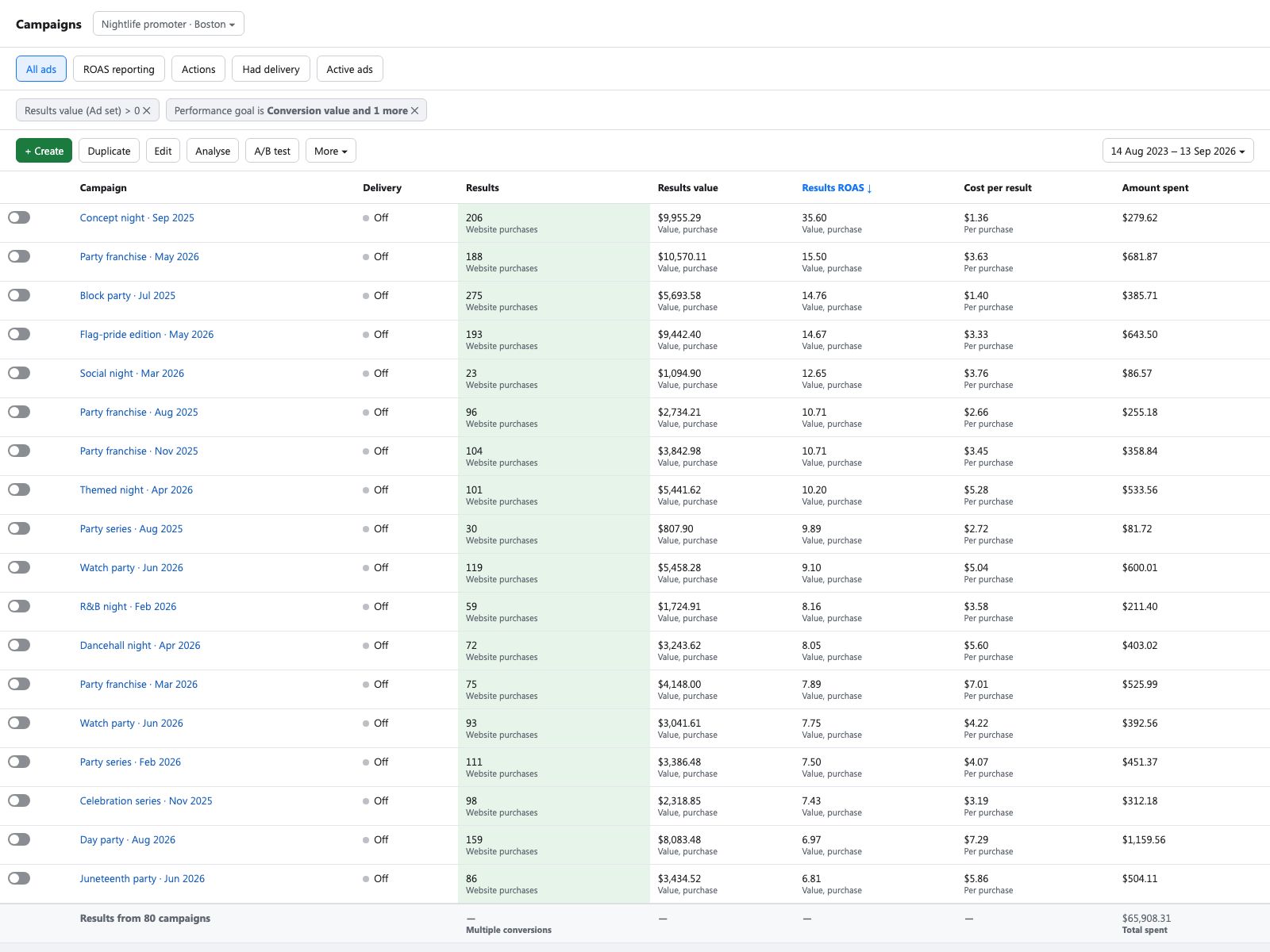
Task: Toggle the Juneteenth party Jun 2026 switch
Action: [19, 878]
